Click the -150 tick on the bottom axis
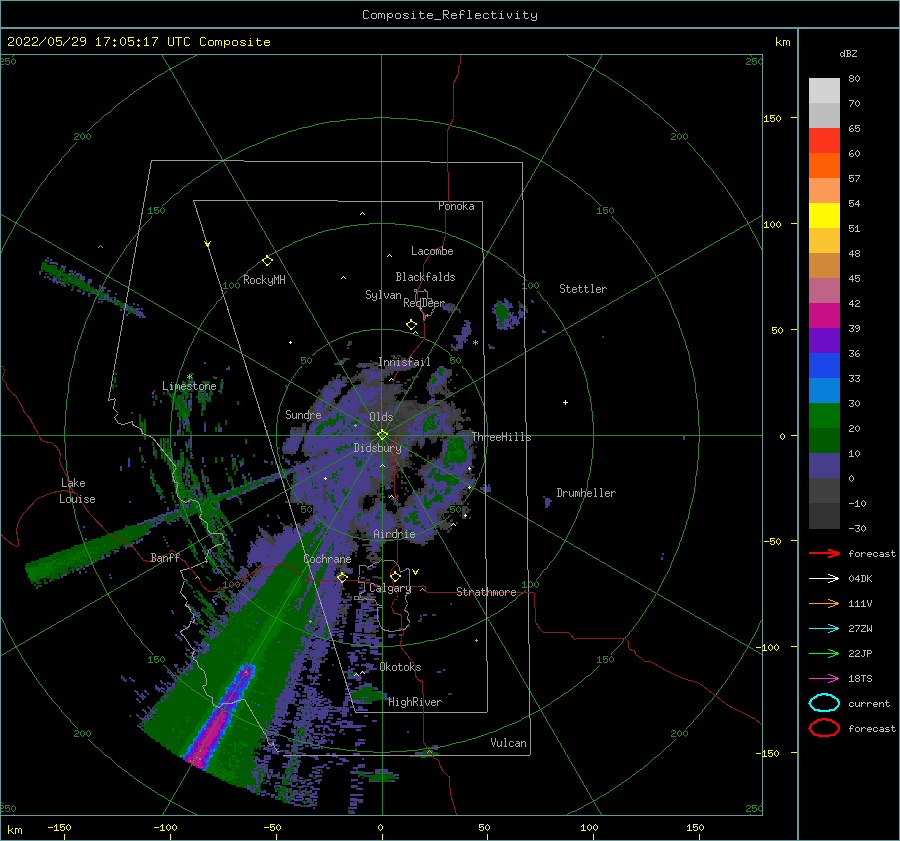The image size is (900, 841). (x=59, y=828)
